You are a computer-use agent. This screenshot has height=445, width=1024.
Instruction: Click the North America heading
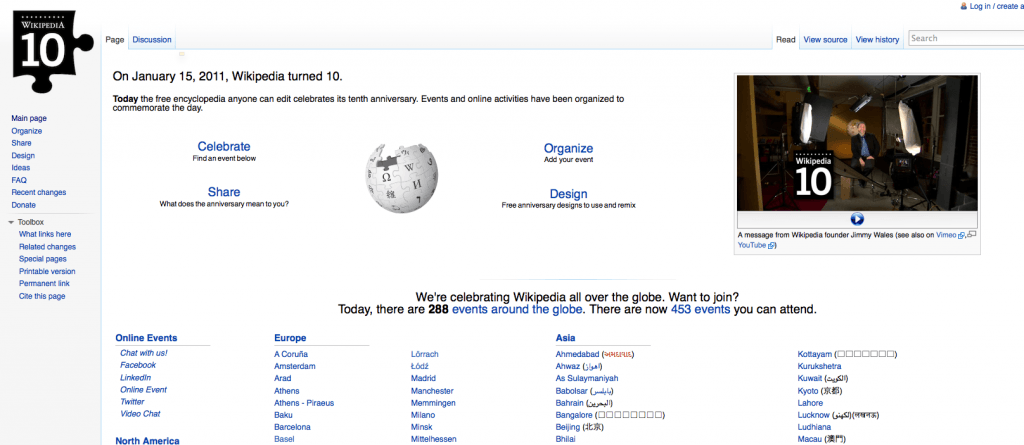click(147, 441)
